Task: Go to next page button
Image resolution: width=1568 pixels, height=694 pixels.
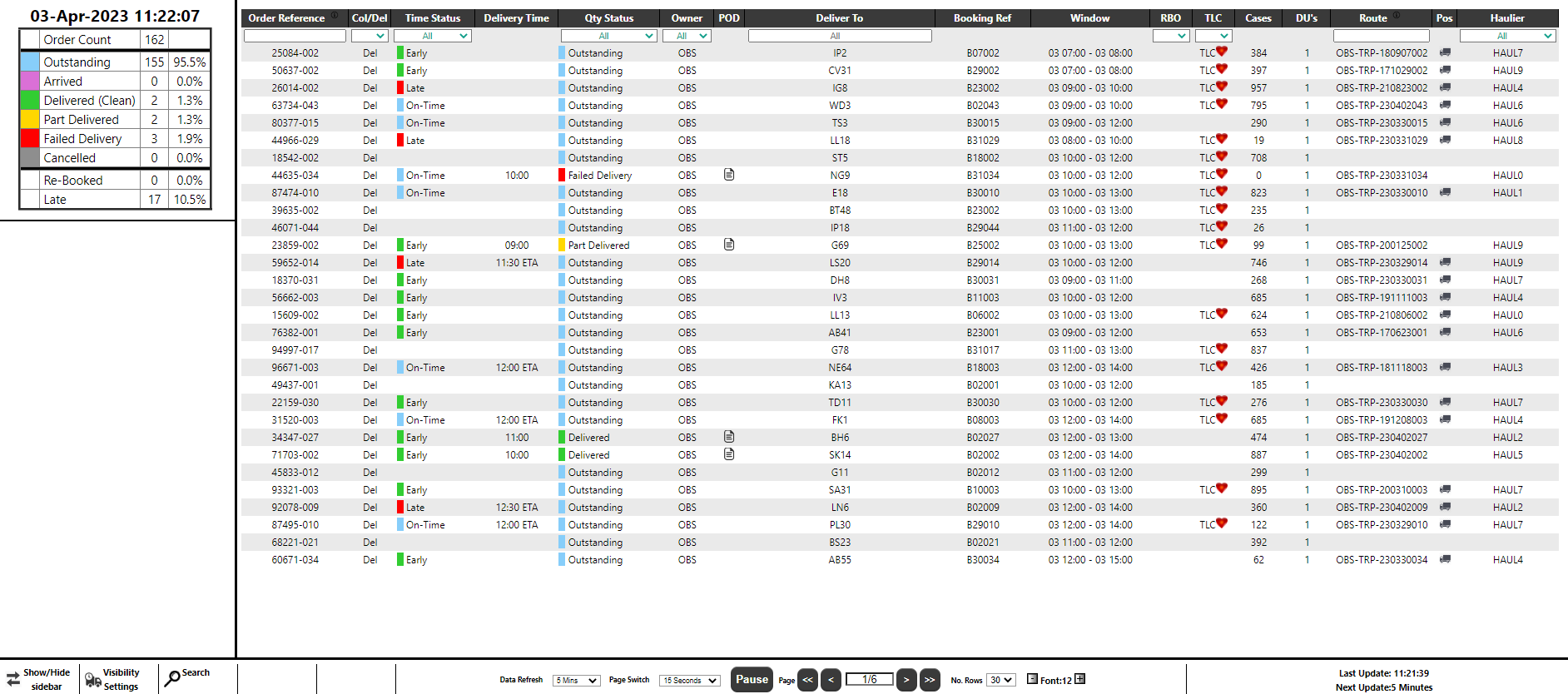Action: click(x=906, y=680)
